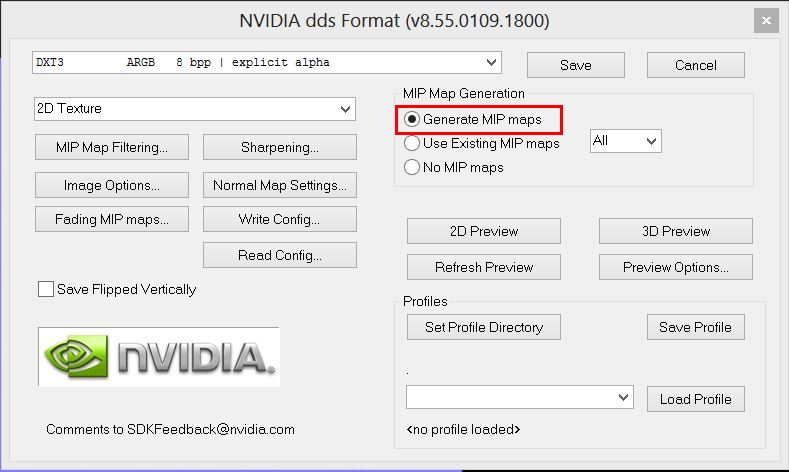Click the Load Profile button

click(x=695, y=399)
